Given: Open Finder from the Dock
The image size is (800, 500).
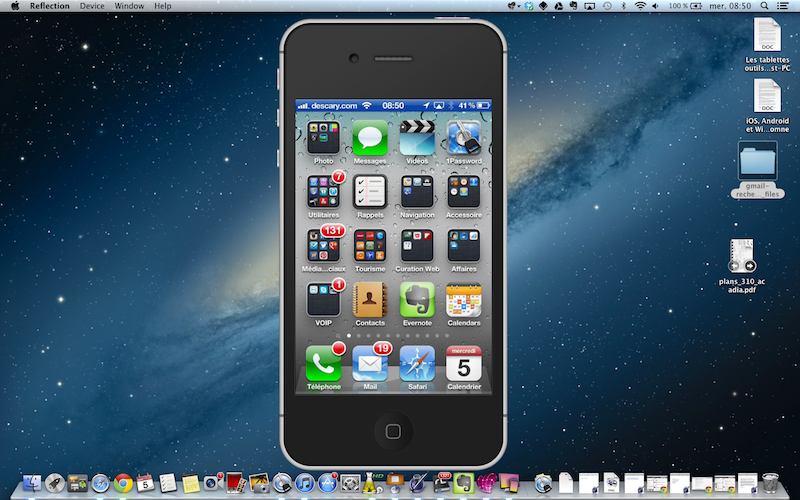Looking at the screenshot, I should 32,483.
